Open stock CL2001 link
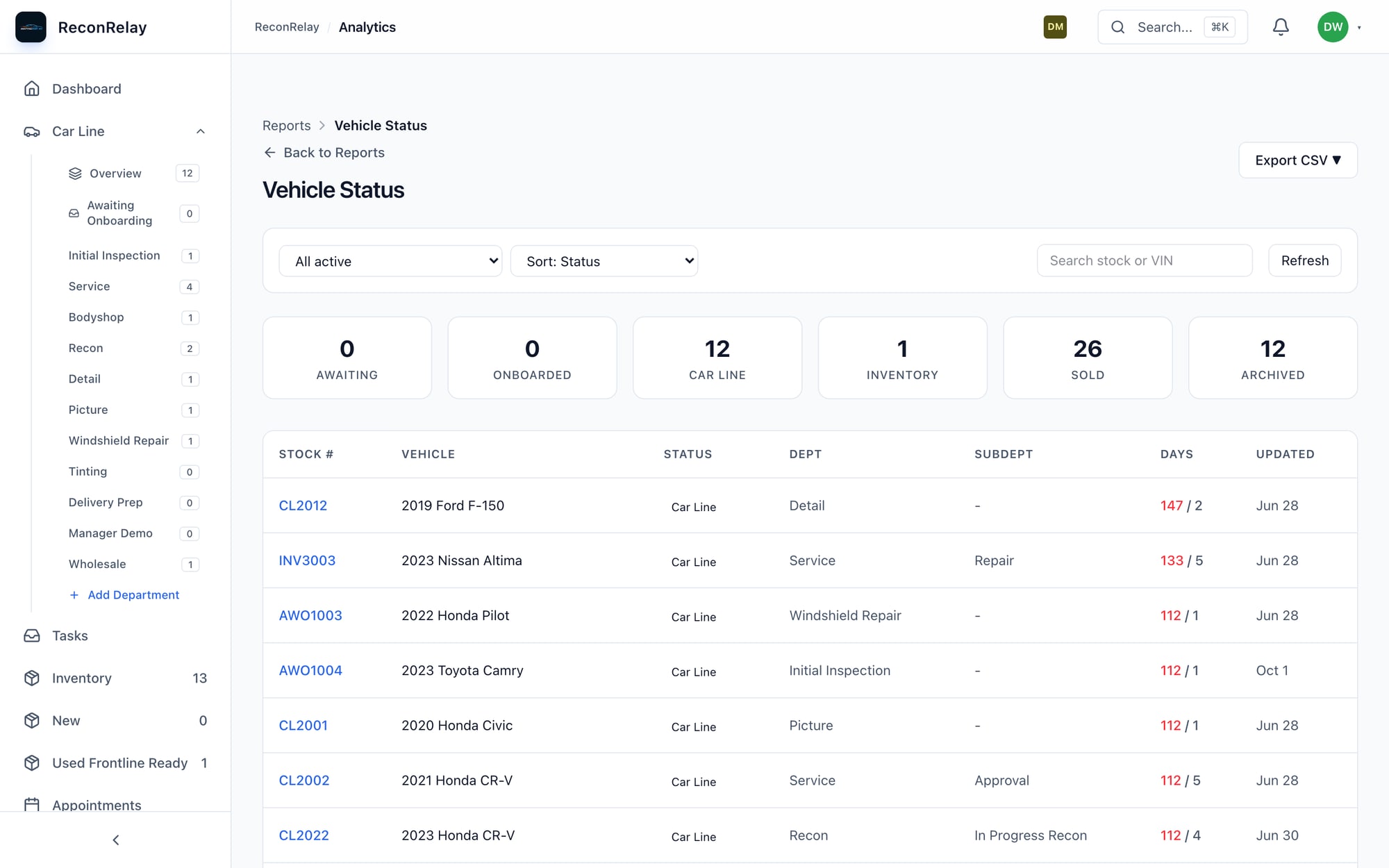The width and height of the screenshot is (1389, 868). tap(303, 726)
